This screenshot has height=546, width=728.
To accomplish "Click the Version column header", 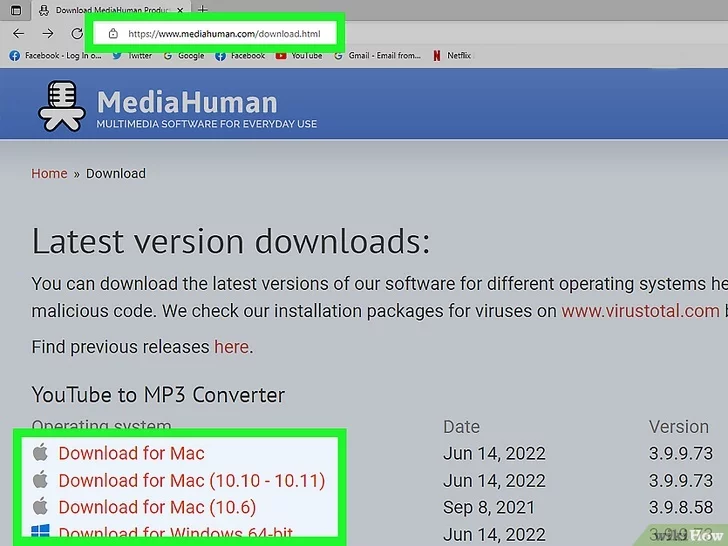I will tap(679, 427).
